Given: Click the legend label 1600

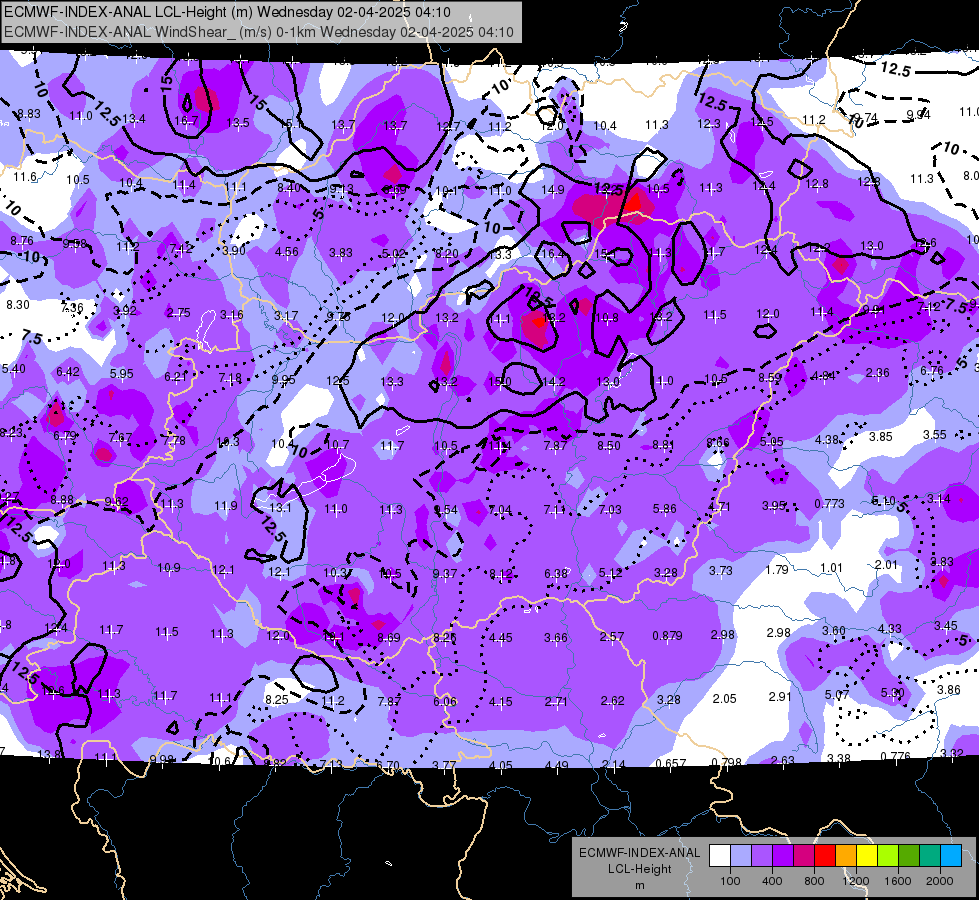Looking at the screenshot, I should tap(898, 881).
